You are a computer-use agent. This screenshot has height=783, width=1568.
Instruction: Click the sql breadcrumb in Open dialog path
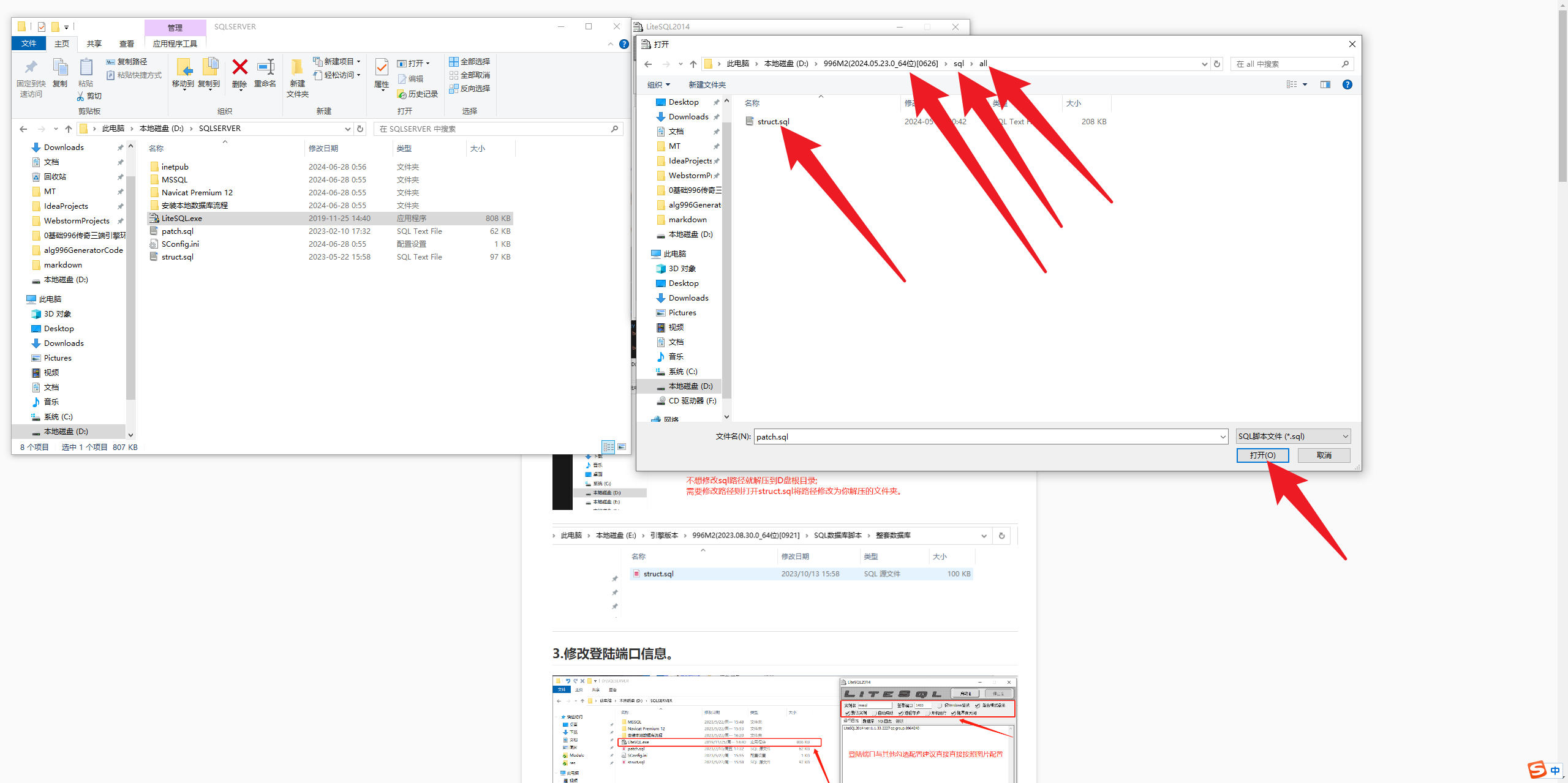959,64
